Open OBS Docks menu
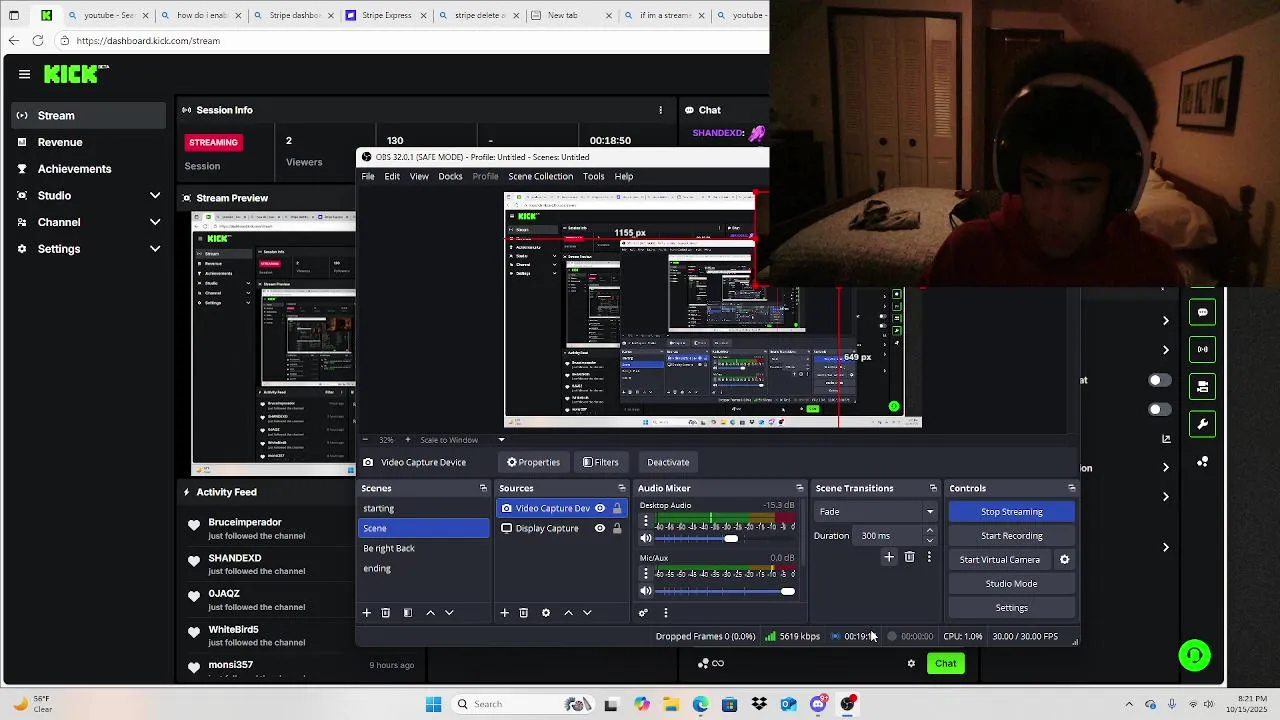This screenshot has height=720, width=1280. [450, 177]
